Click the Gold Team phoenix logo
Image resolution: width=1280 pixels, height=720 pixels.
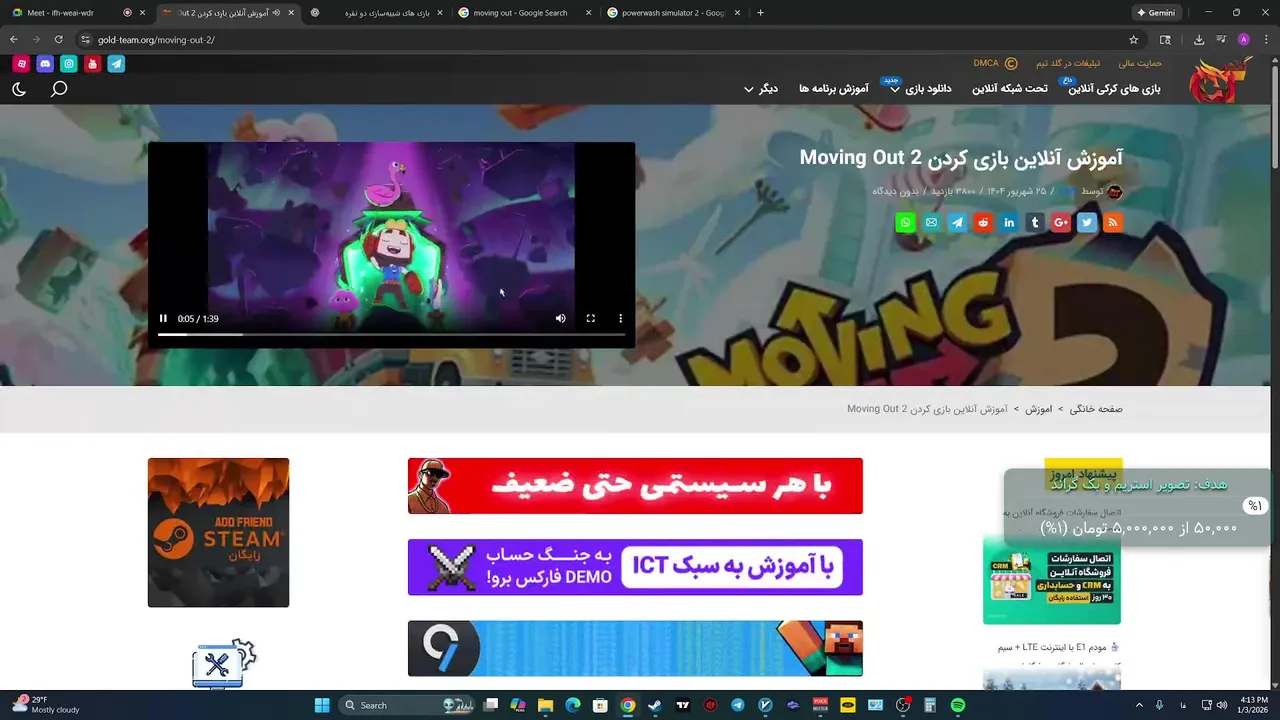coord(1221,80)
